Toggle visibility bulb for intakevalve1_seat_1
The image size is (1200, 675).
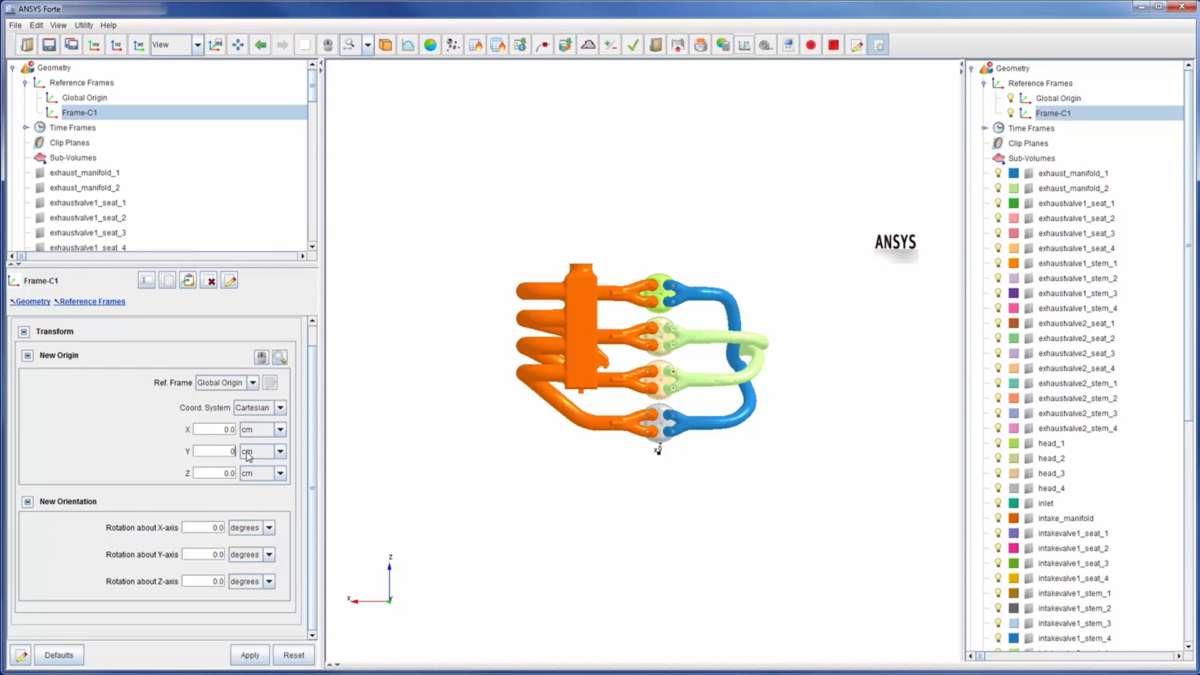[997, 533]
